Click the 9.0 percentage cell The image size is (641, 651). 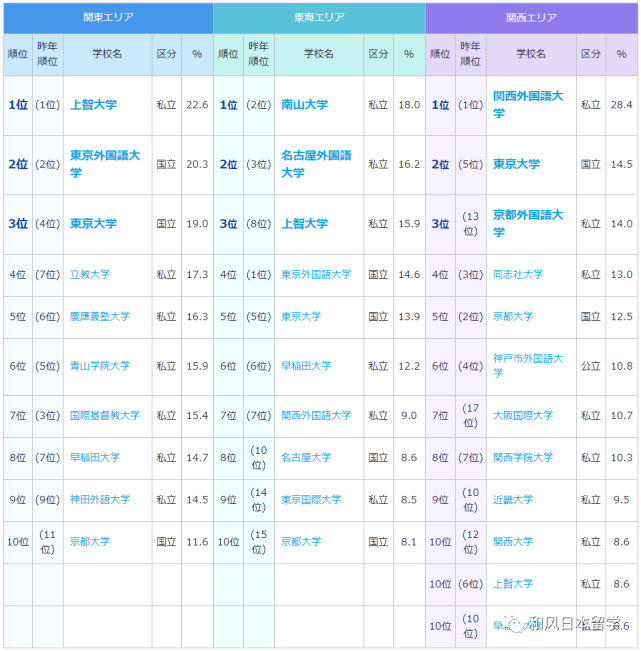point(409,415)
